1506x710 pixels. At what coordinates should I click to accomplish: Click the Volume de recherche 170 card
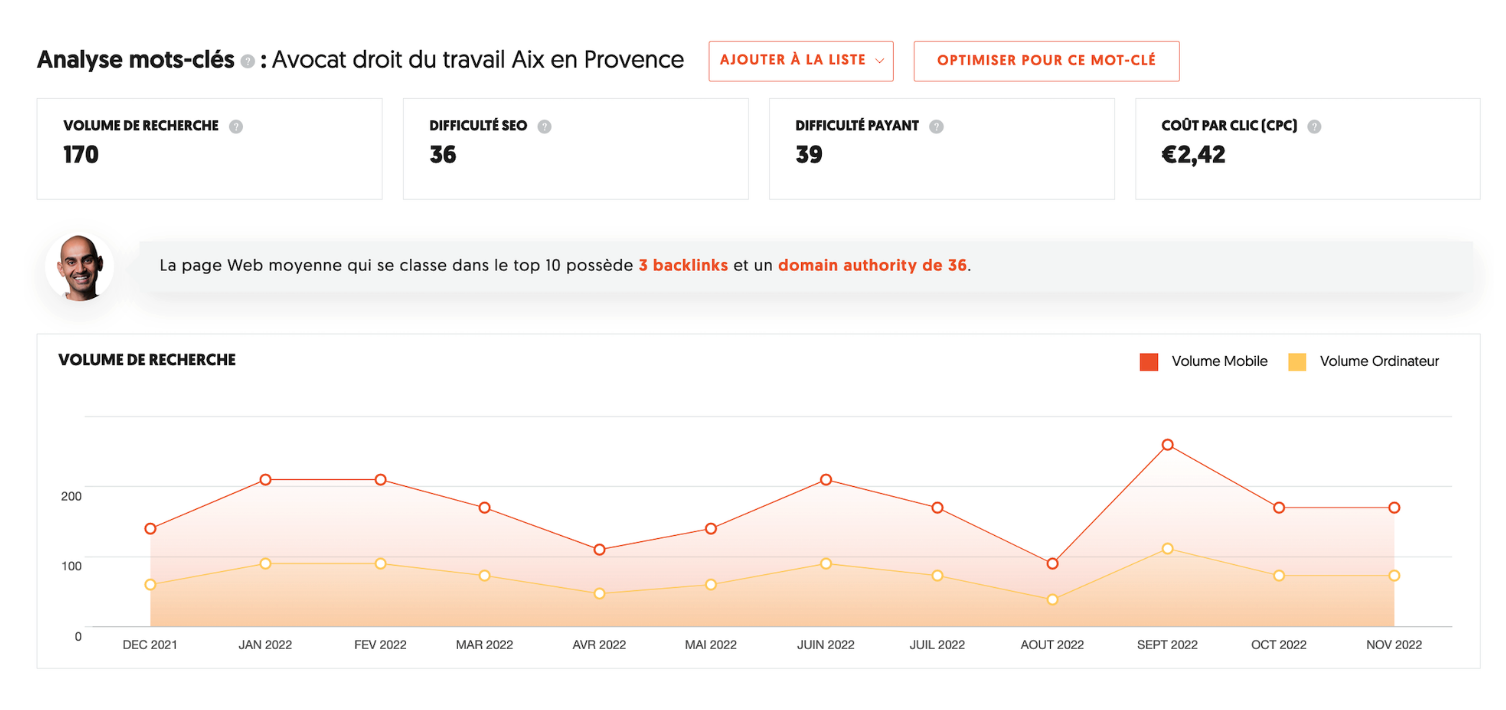click(210, 149)
